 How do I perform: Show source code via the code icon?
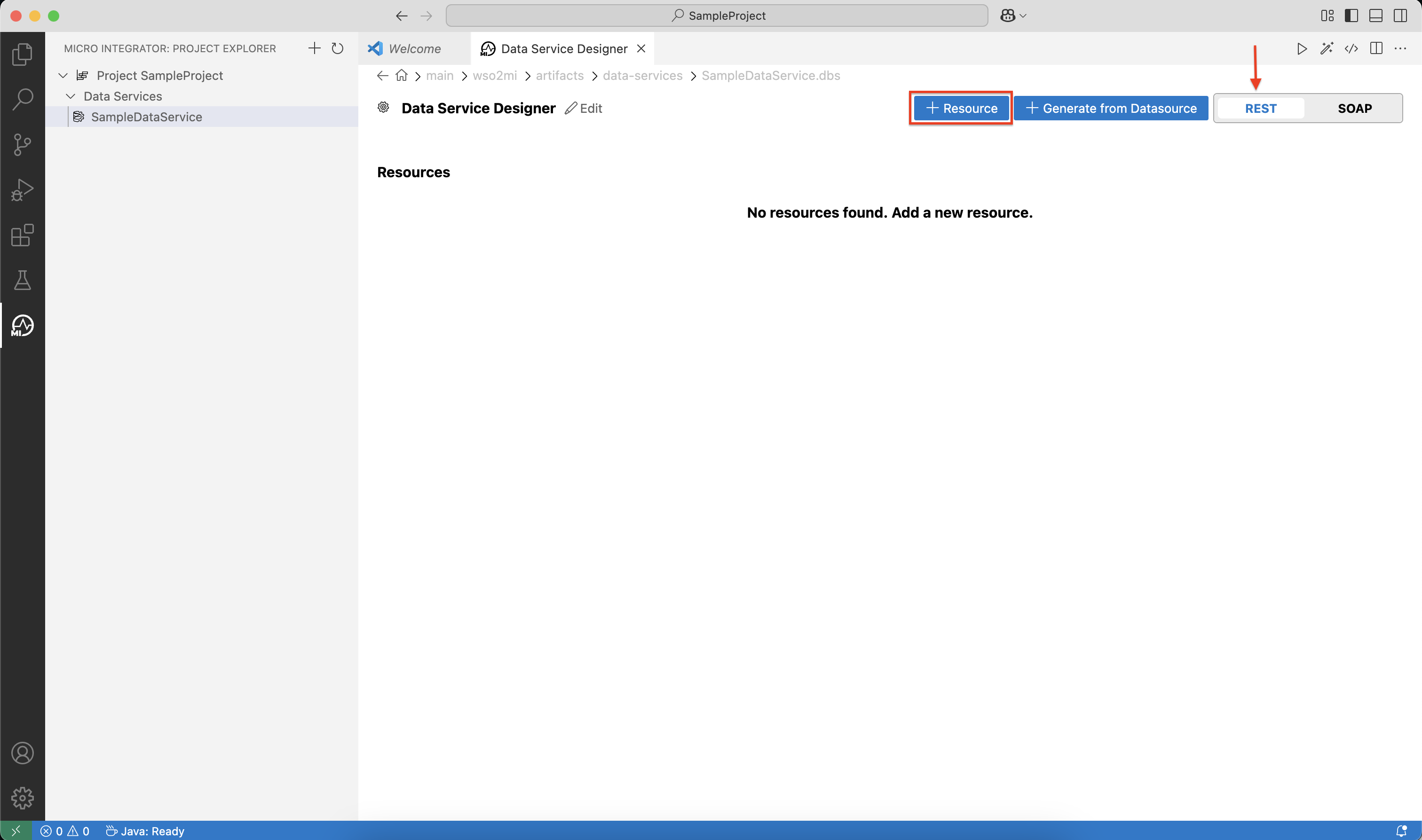(1352, 49)
